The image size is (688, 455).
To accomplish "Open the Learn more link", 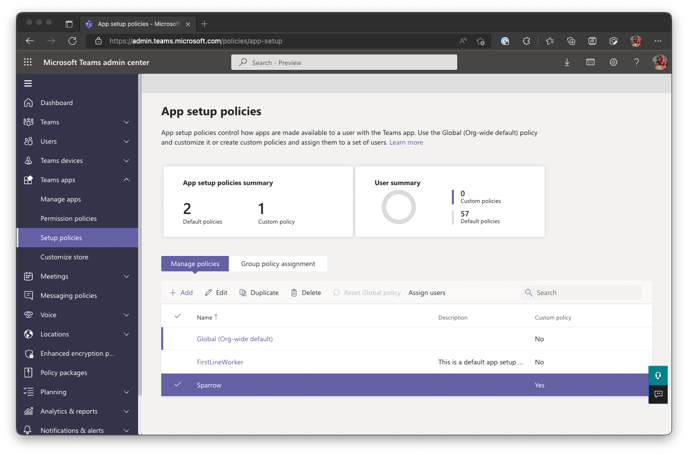I will (x=406, y=142).
